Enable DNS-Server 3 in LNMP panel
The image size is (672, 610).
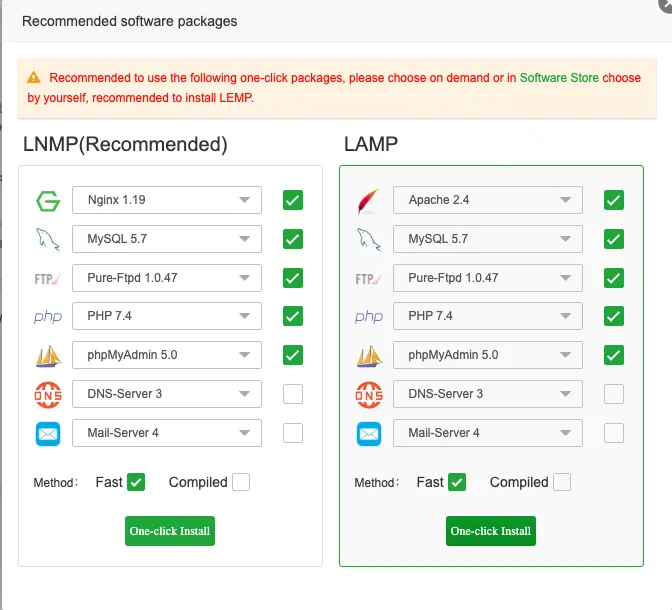click(x=293, y=394)
